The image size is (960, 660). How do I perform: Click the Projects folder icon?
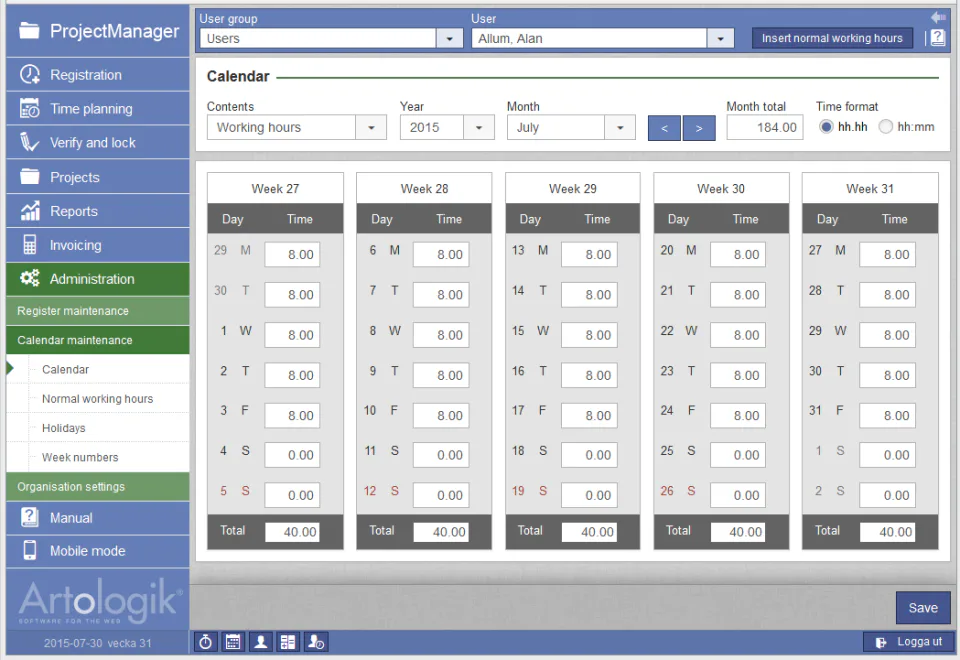(x=29, y=176)
